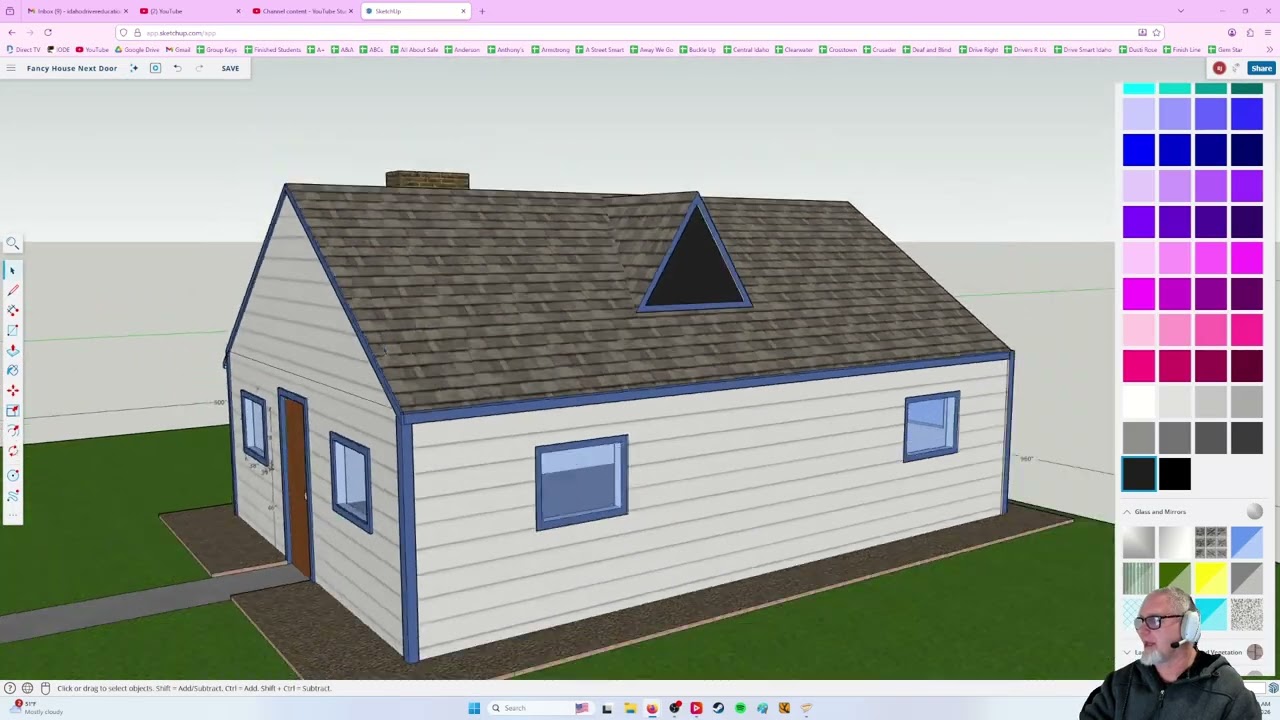Select the SketchUp browser tab

click(x=415, y=11)
